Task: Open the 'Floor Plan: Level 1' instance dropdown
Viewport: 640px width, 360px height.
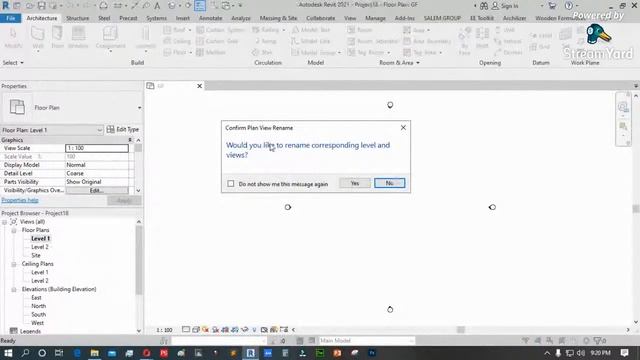Action: pyautogui.click(x=99, y=130)
